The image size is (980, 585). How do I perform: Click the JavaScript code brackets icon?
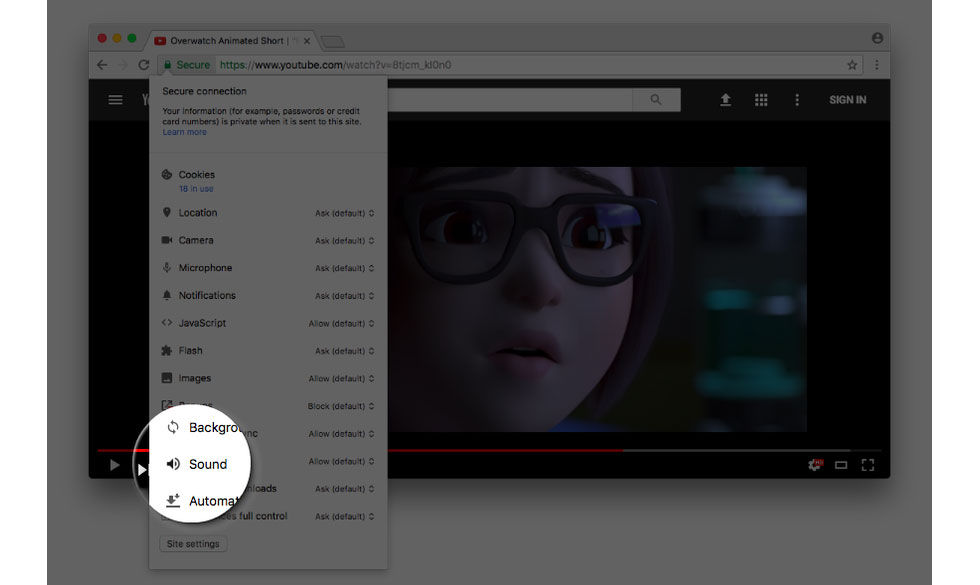(167, 322)
